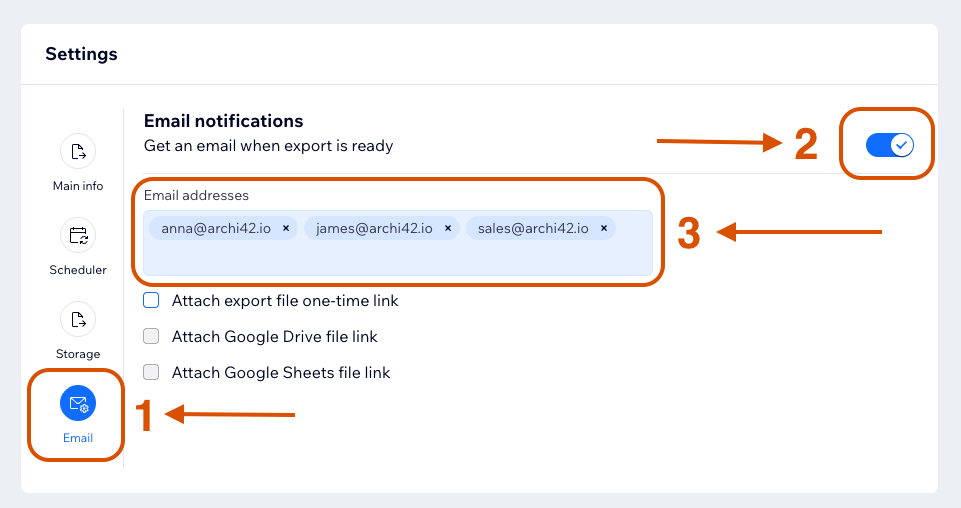961x508 pixels.
Task: Click the Storage label
Action: coord(78,354)
